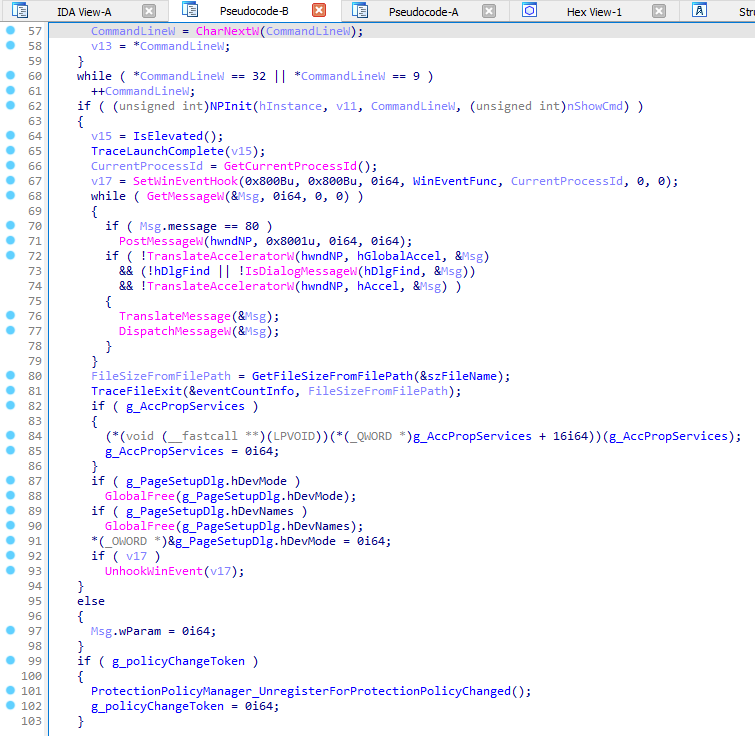This screenshot has height=736, width=755.
Task: Toggle breakpoint dot on line 68
Action: (x=10, y=196)
